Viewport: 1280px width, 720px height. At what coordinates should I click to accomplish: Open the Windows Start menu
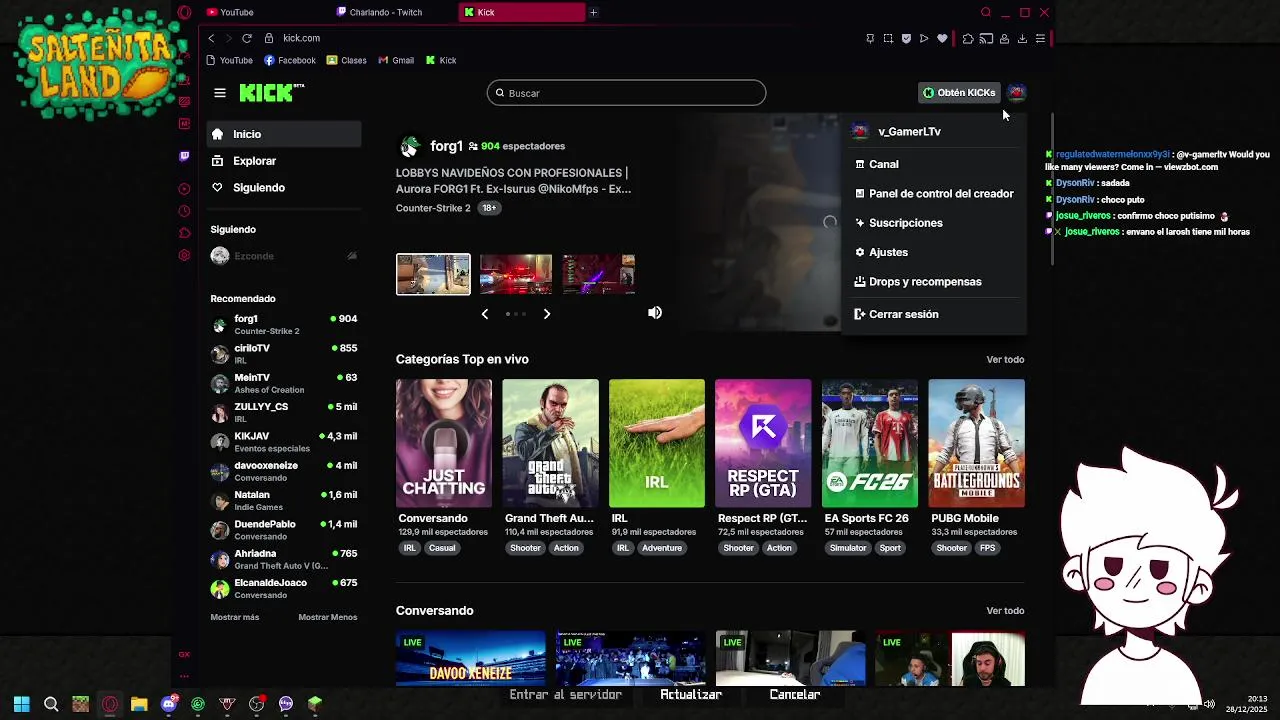click(22, 704)
